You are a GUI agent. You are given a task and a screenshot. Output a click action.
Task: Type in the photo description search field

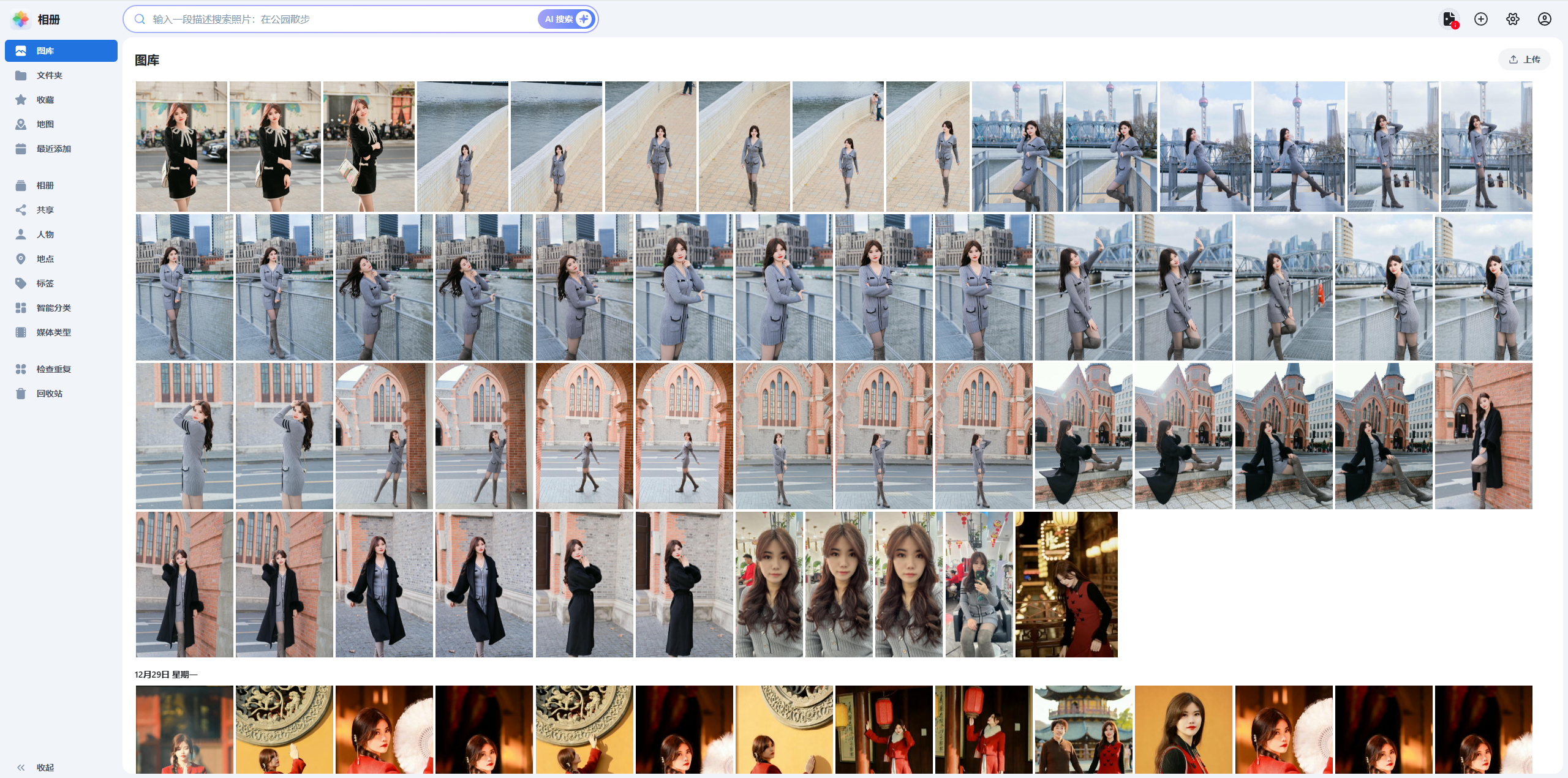[x=337, y=19]
